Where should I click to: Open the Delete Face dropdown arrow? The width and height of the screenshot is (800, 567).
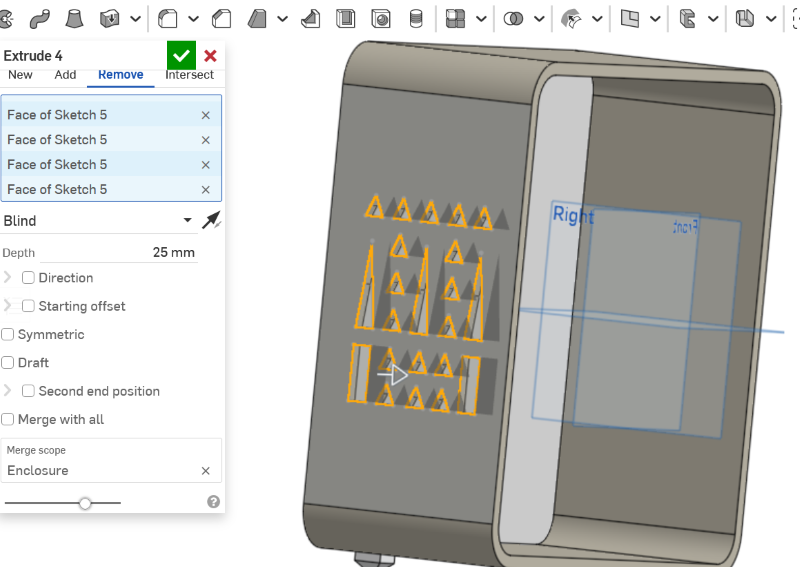coord(714,19)
